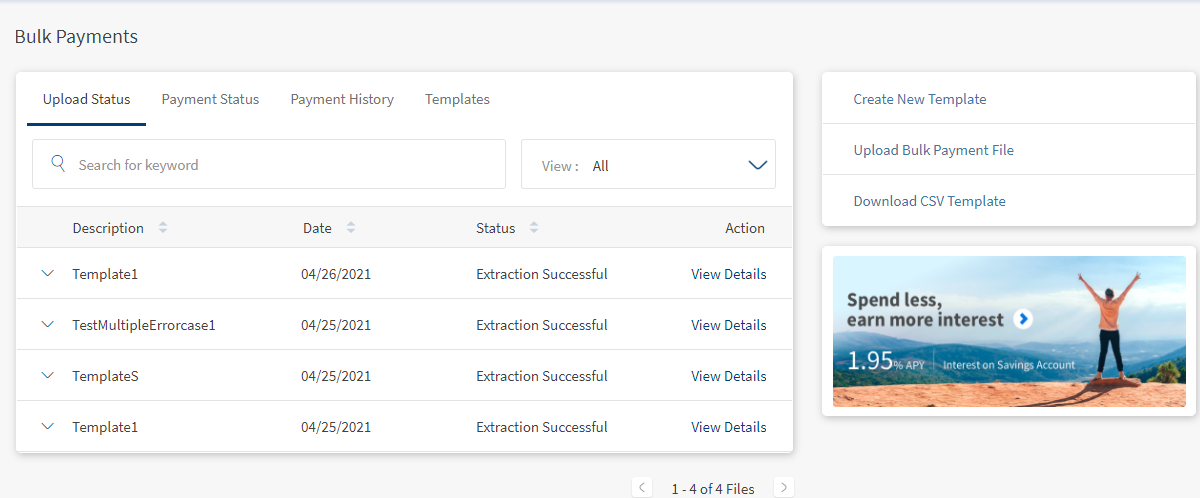
Task: Sort by Status column arrows
Action: coord(534,228)
